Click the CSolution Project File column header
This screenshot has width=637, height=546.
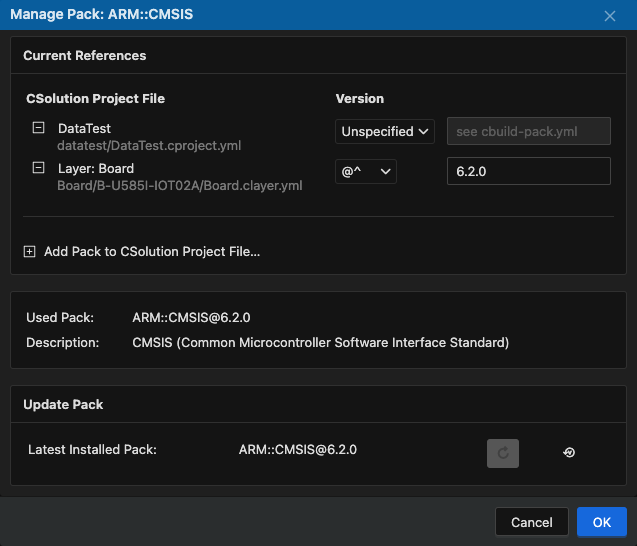[x=95, y=98]
